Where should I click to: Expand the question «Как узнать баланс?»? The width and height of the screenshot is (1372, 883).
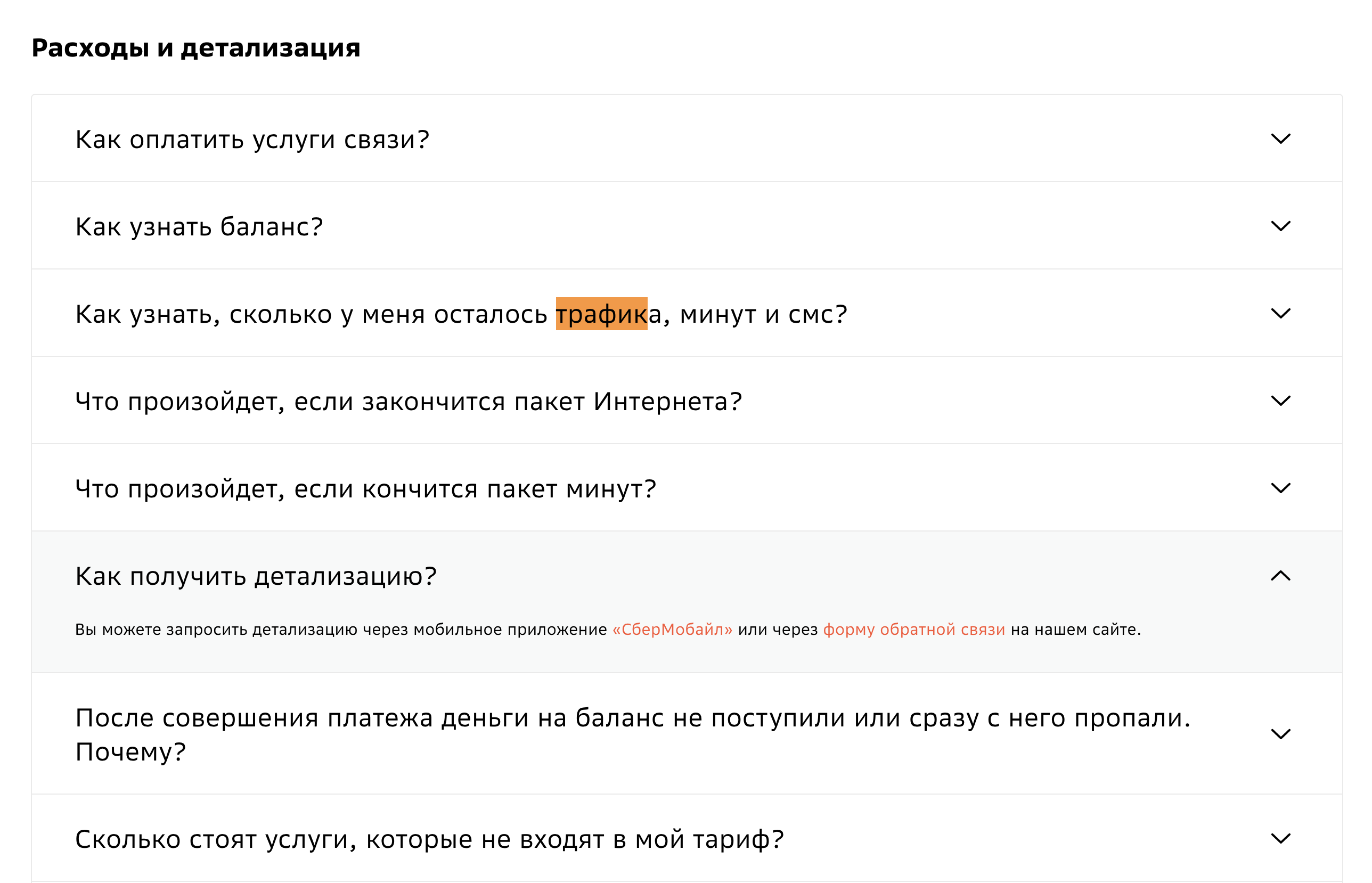200,226
